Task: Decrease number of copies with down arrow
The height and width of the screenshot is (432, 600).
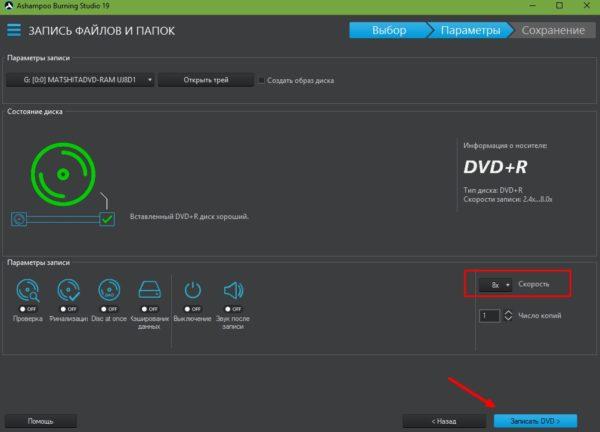Action: tap(508, 319)
